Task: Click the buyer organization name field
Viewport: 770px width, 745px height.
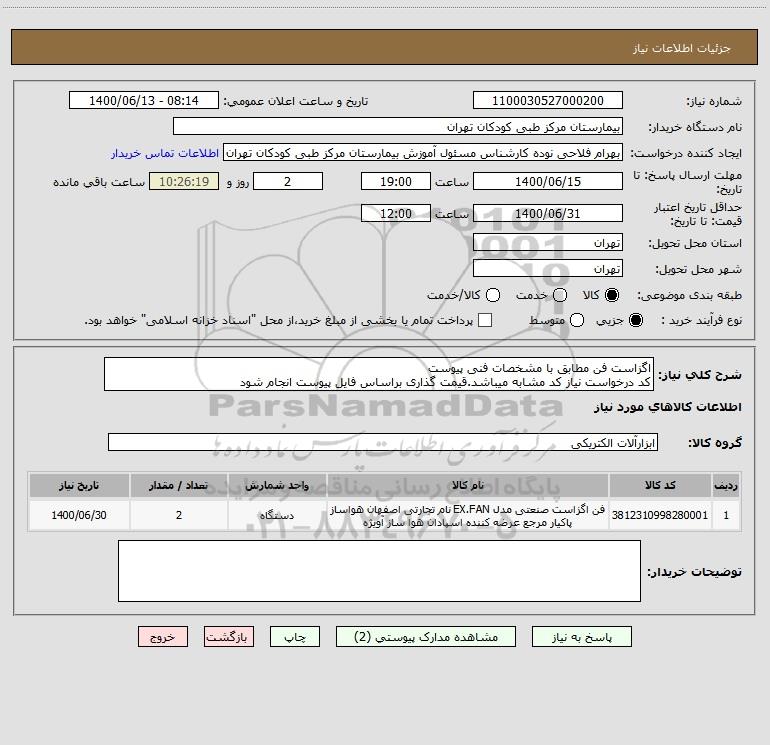Action: click(397, 127)
